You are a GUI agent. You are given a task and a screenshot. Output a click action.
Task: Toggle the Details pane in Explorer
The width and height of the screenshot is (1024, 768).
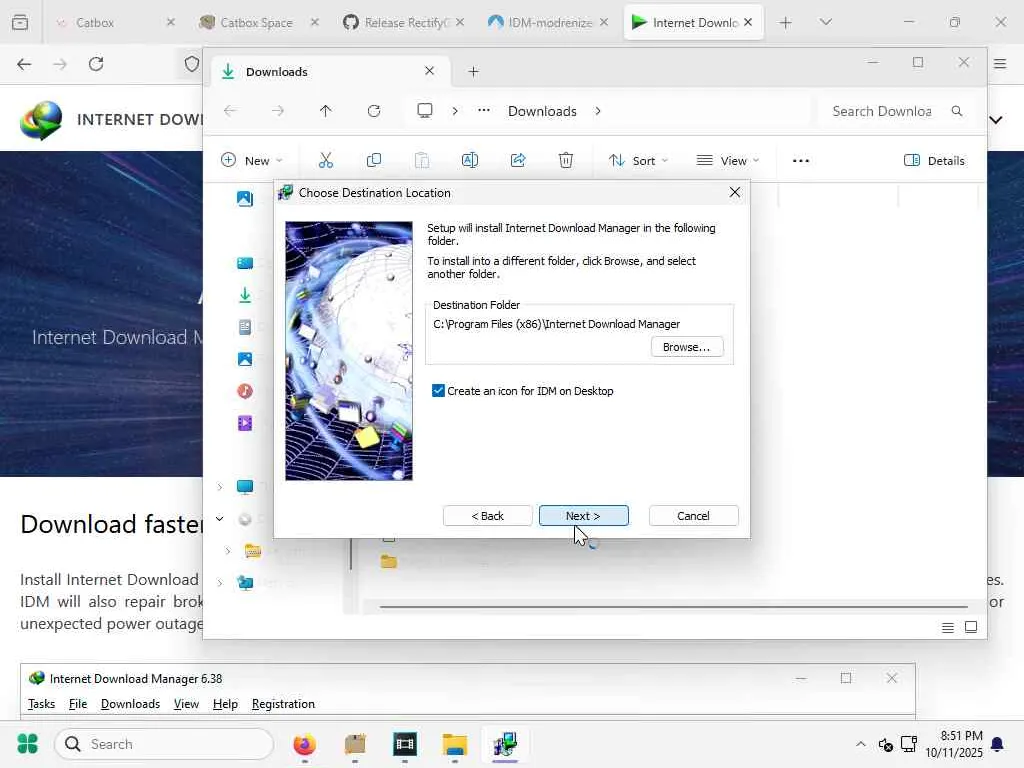coord(934,161)
